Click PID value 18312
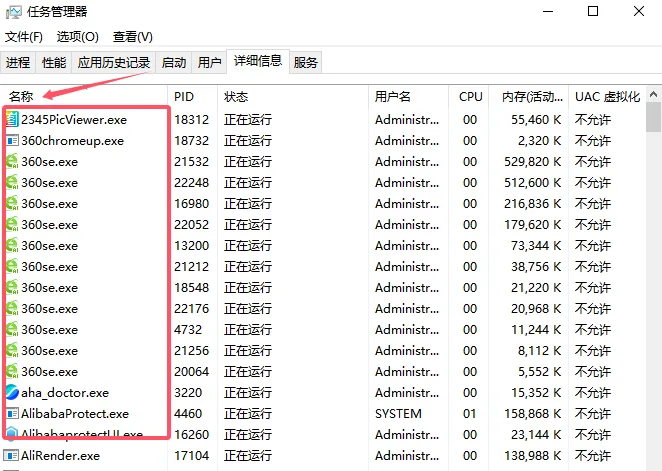The image size is (662, 471). [x=192, y=120]
